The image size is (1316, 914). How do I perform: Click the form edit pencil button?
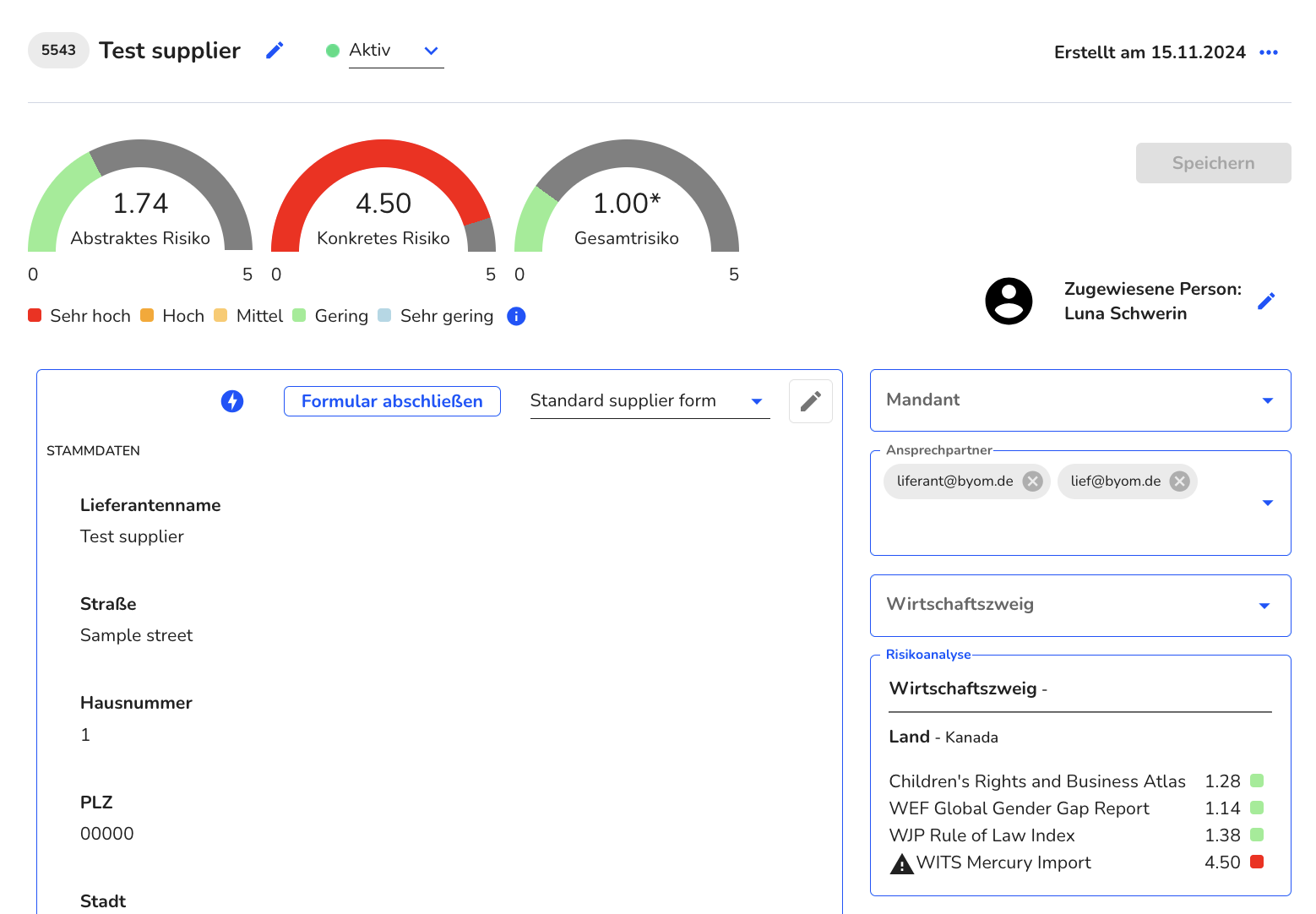pos(810,401)
